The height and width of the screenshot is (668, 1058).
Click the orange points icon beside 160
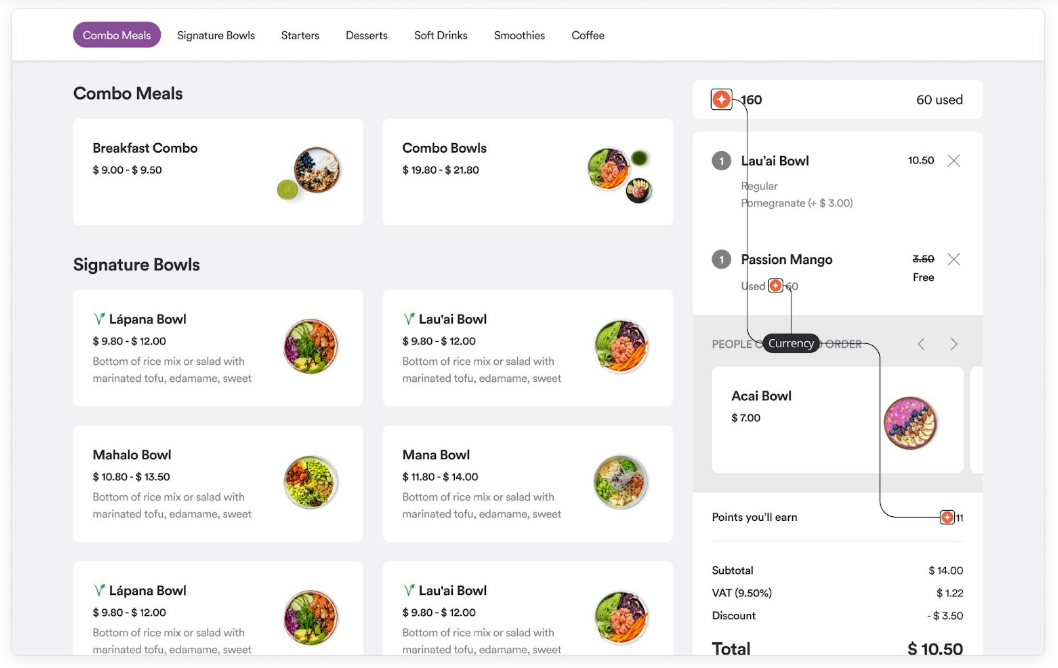pyautogui.click(x=721, y=99)
